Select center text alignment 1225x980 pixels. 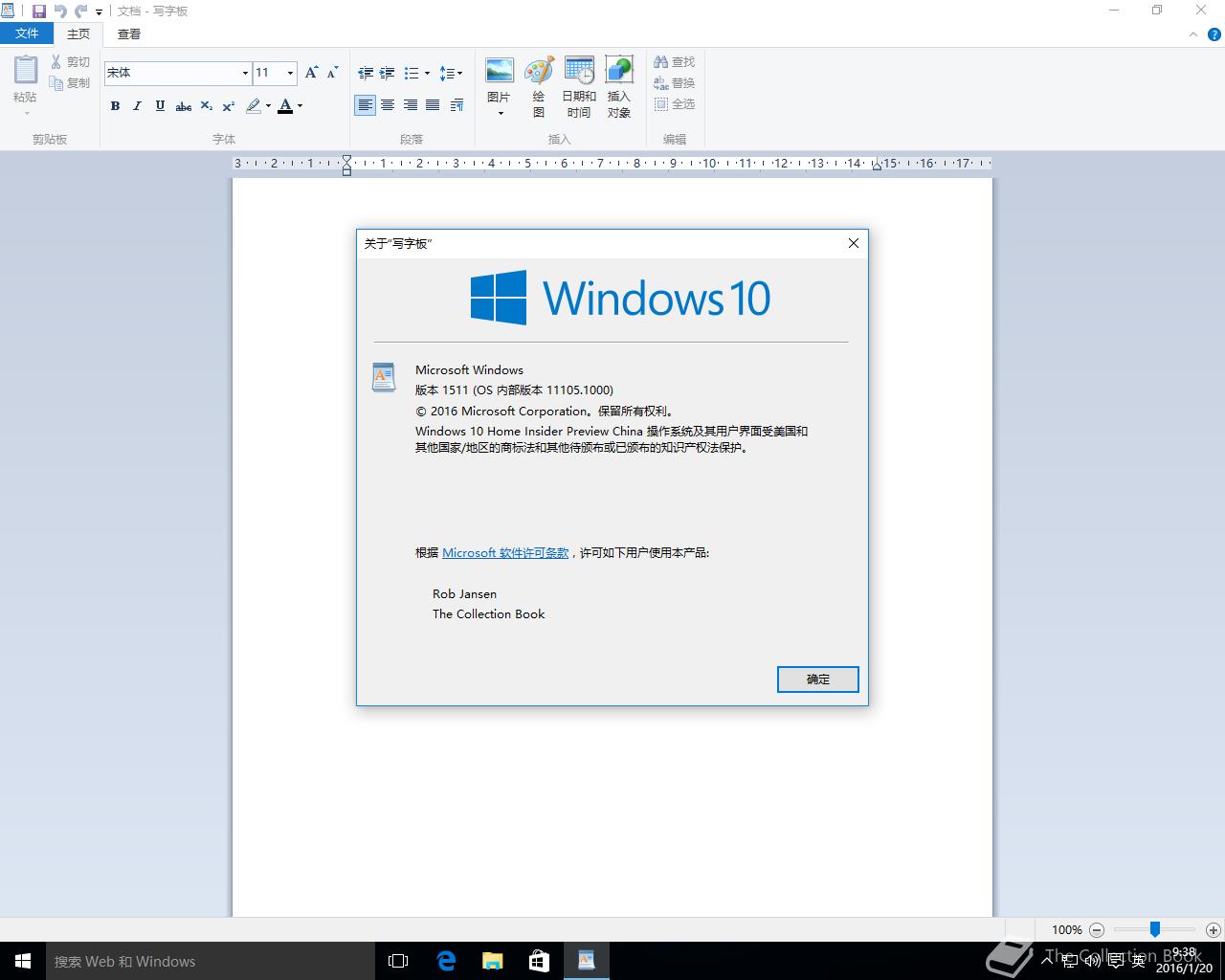click(388, 105)
